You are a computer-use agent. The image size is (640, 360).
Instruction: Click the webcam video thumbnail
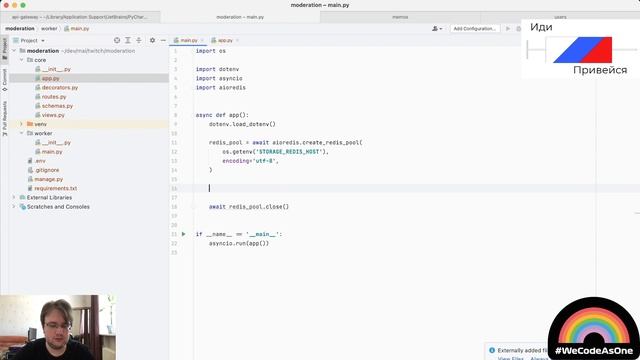58,327
